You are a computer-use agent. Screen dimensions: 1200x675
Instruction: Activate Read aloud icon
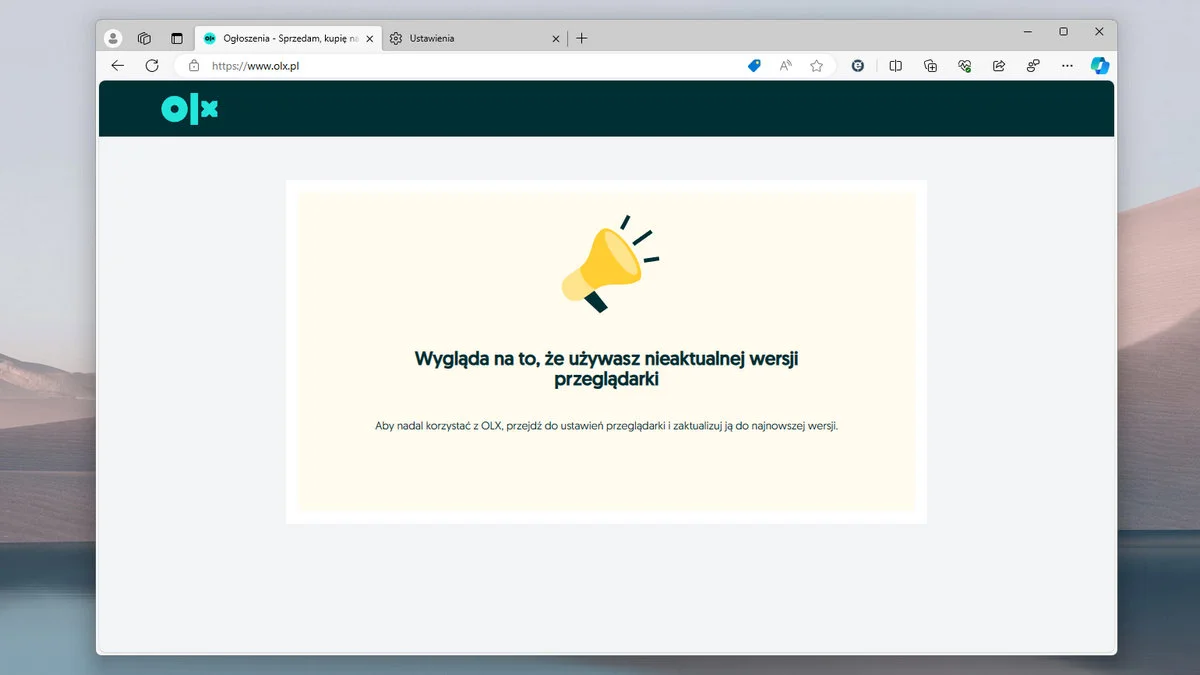click(x=786, y=66)
